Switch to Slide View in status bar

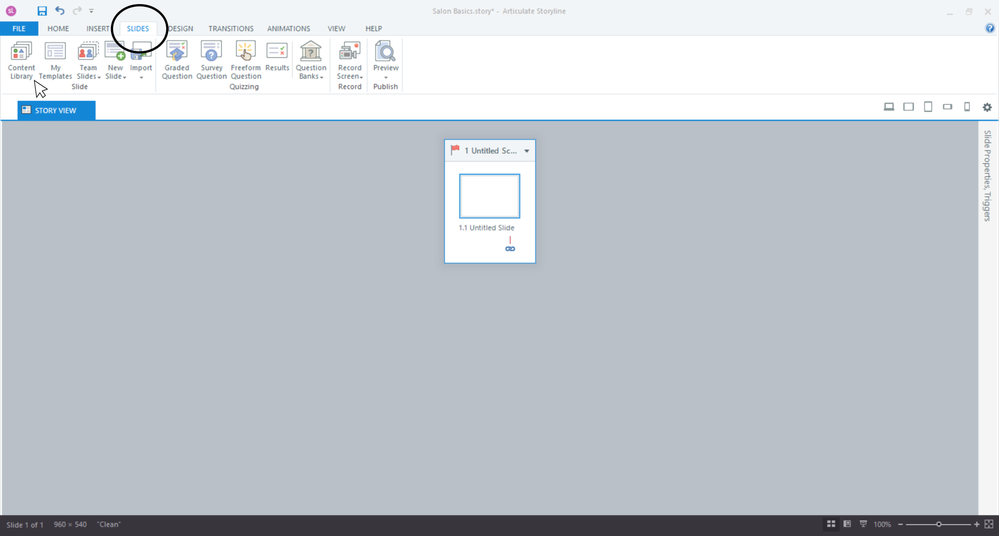click(x=847, y=524)
